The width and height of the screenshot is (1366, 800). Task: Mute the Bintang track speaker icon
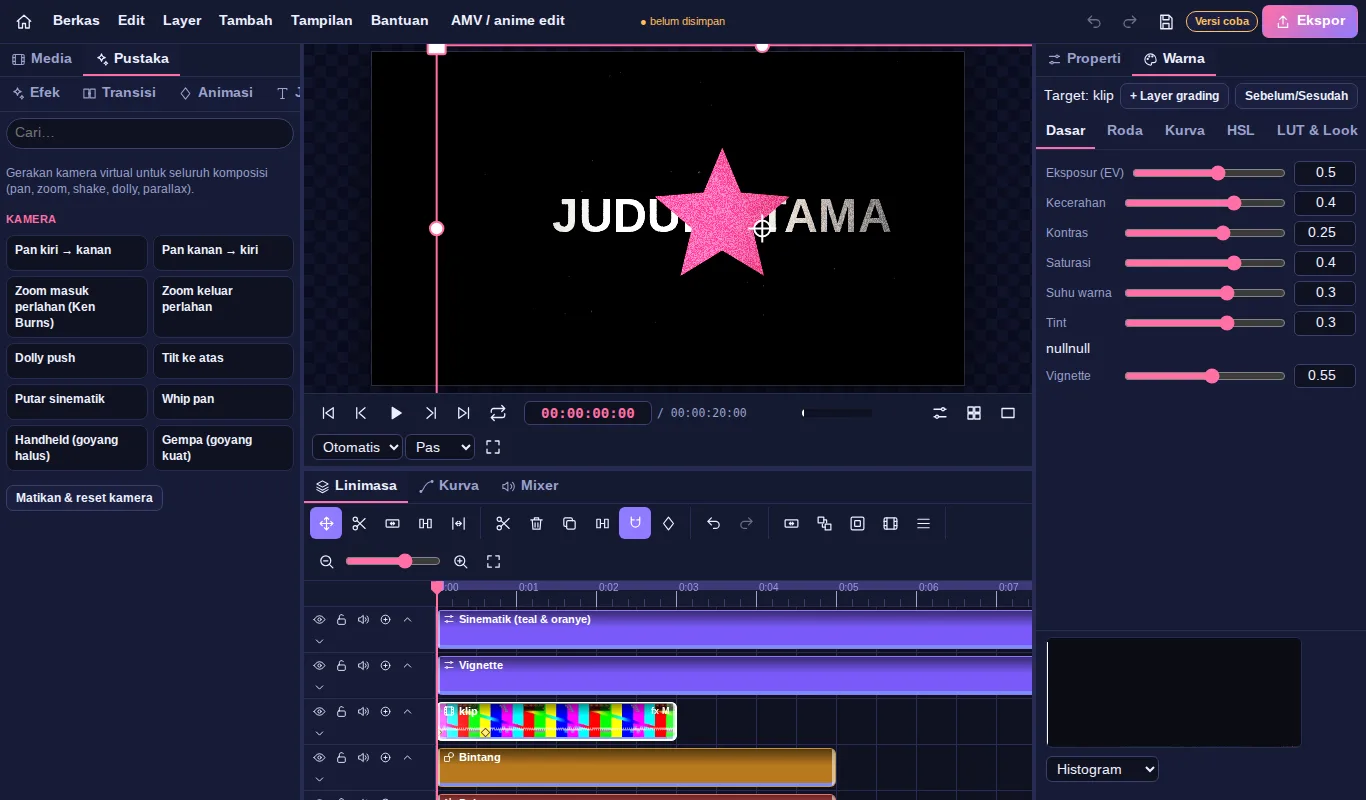[363, 758]
